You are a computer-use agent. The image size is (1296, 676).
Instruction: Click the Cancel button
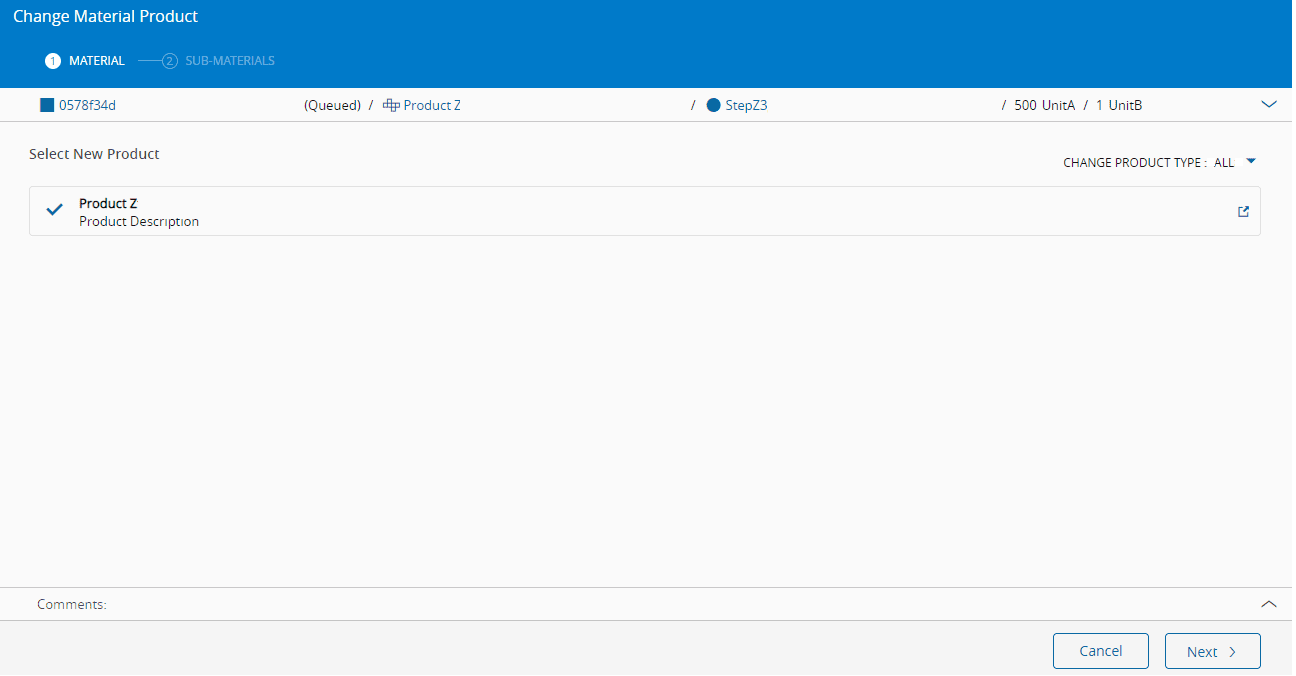click(x=1100, y=651)
